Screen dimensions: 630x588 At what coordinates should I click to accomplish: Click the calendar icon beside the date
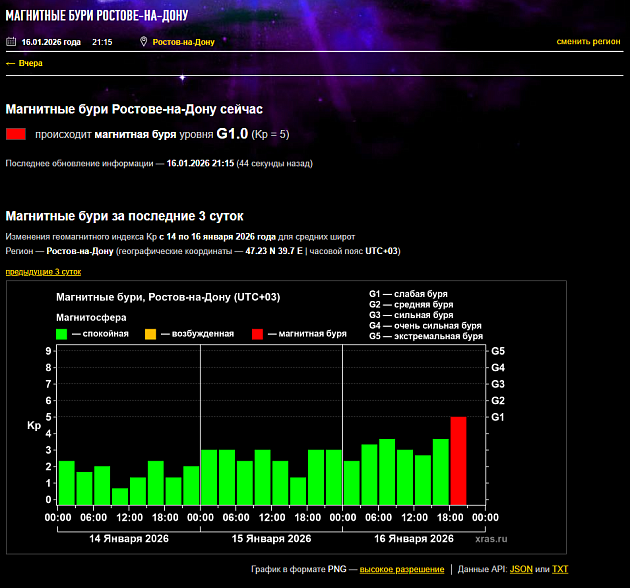[x=11, y=42]
